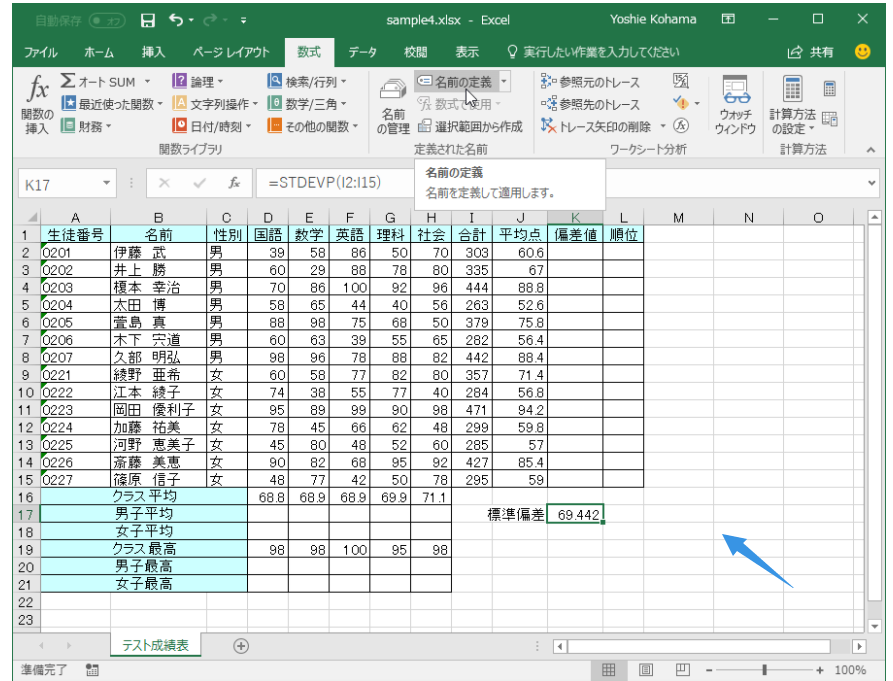Click the Ribbon Display Options icon
The height and width of the screenshot is (681, 893).
(x=728, y=19)
